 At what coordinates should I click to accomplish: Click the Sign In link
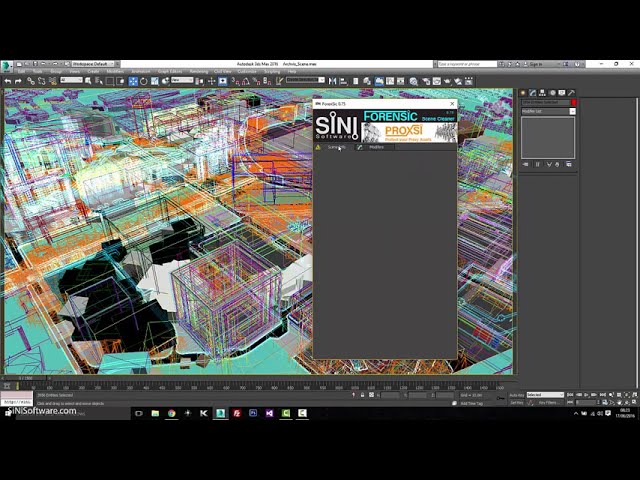click(x=536, y=64)
